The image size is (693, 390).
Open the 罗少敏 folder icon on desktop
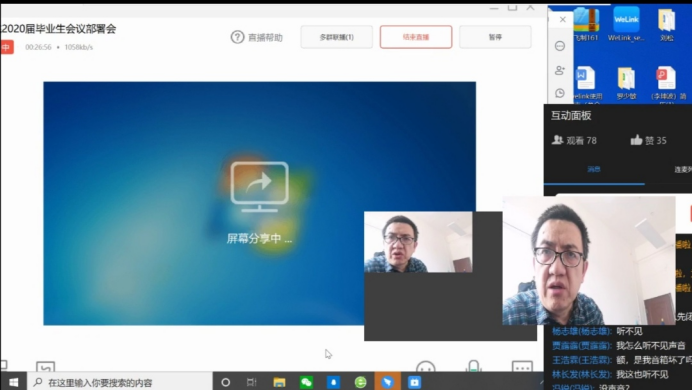626,83
